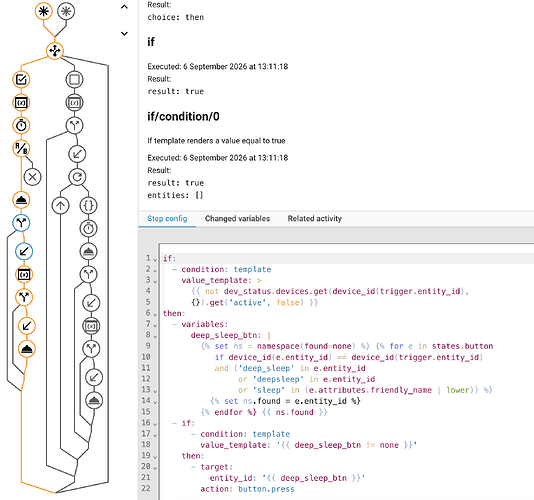Select the grey untriggered trigger node
Screen dimensions: 534x500
pyautogui.click(x=66, y=11)
